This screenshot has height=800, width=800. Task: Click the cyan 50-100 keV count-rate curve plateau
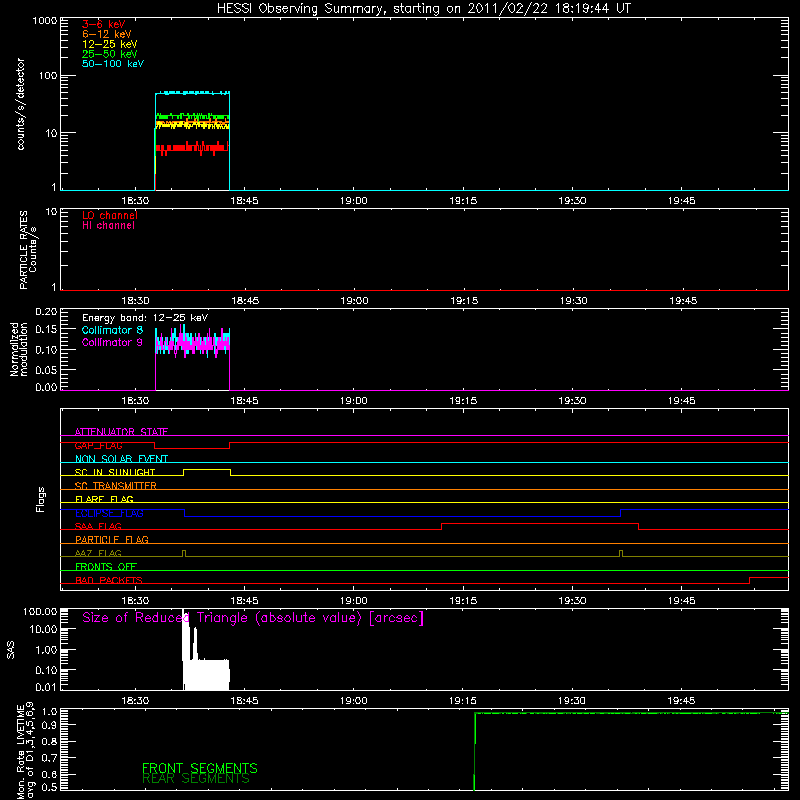[192, 93]
